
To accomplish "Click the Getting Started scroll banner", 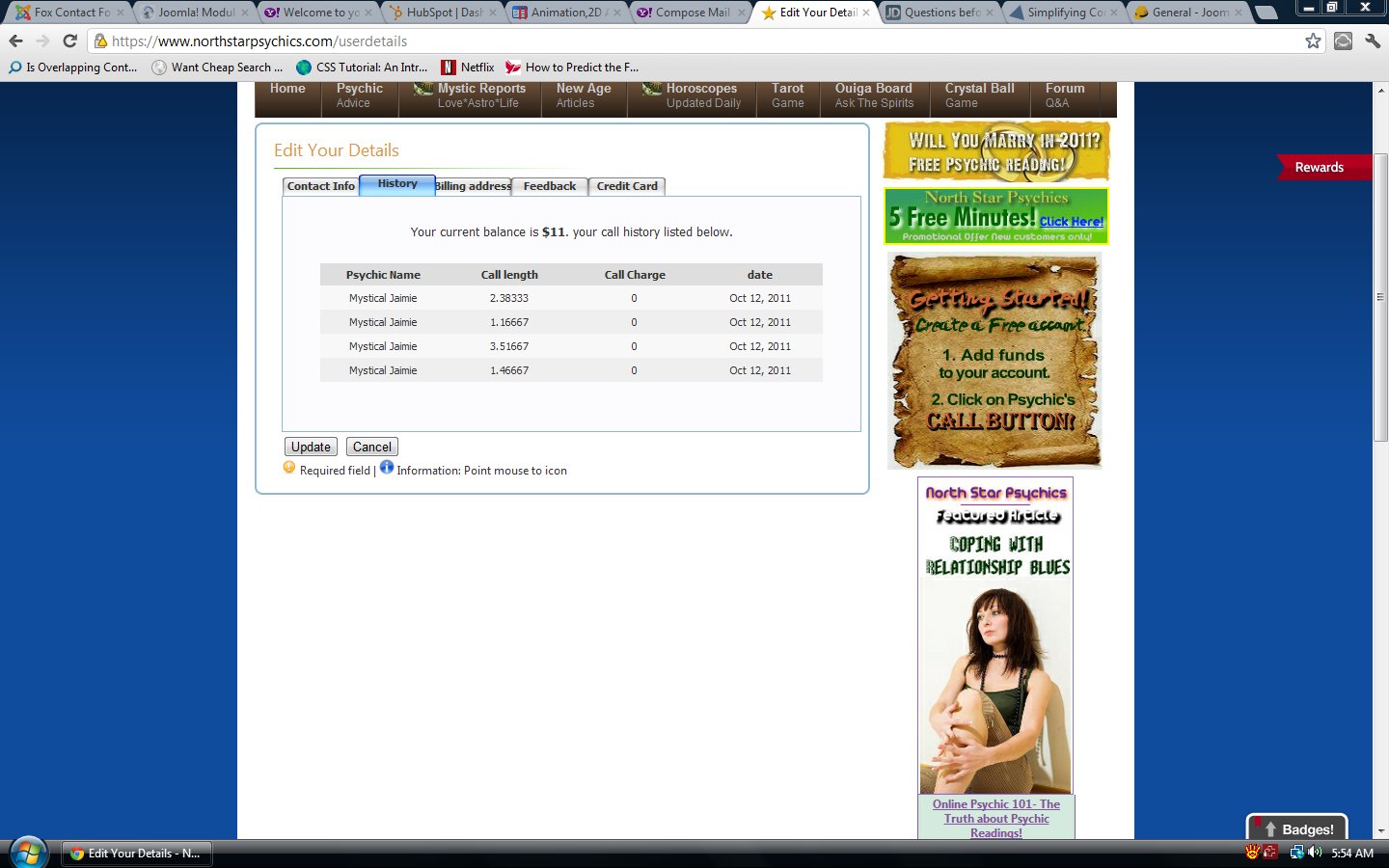I will 994,361.
